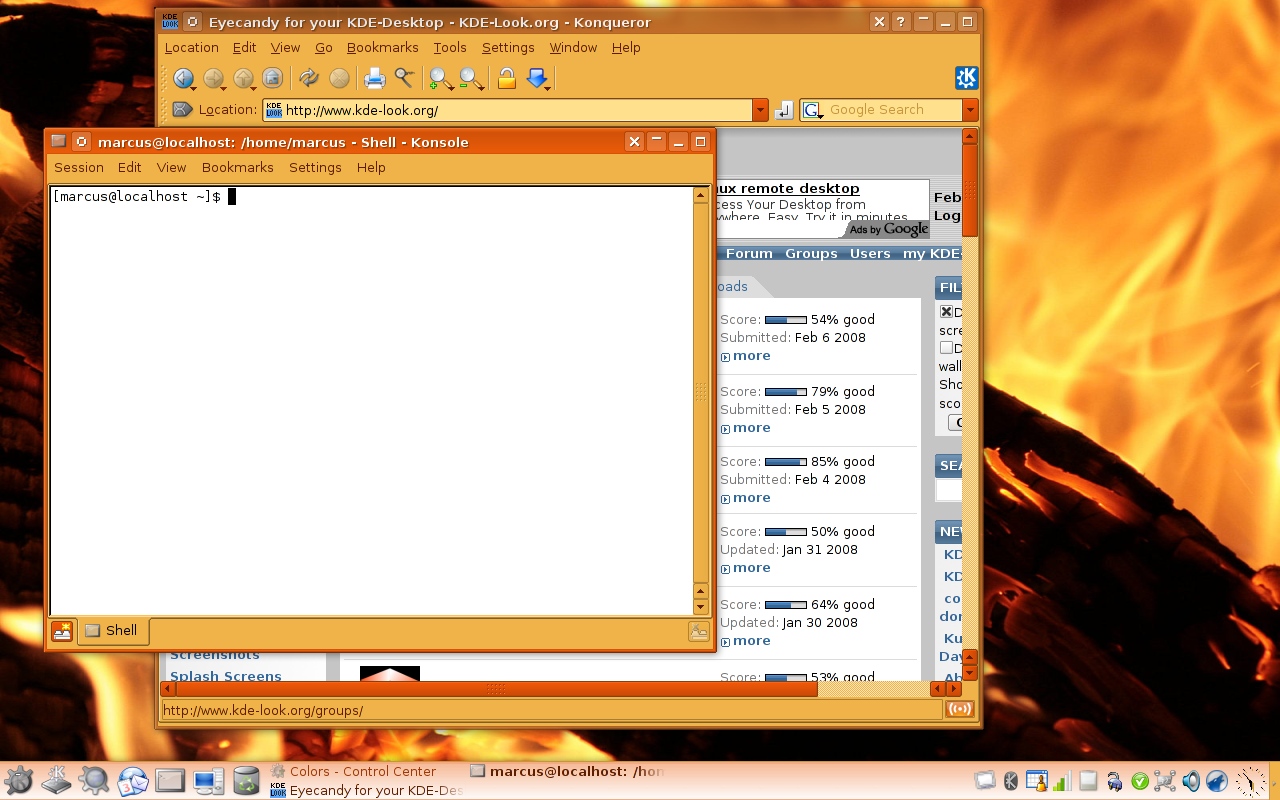The image size is (1280, 800).
Task: Clear the location bar with the erase icon
Action: point(182,110)
